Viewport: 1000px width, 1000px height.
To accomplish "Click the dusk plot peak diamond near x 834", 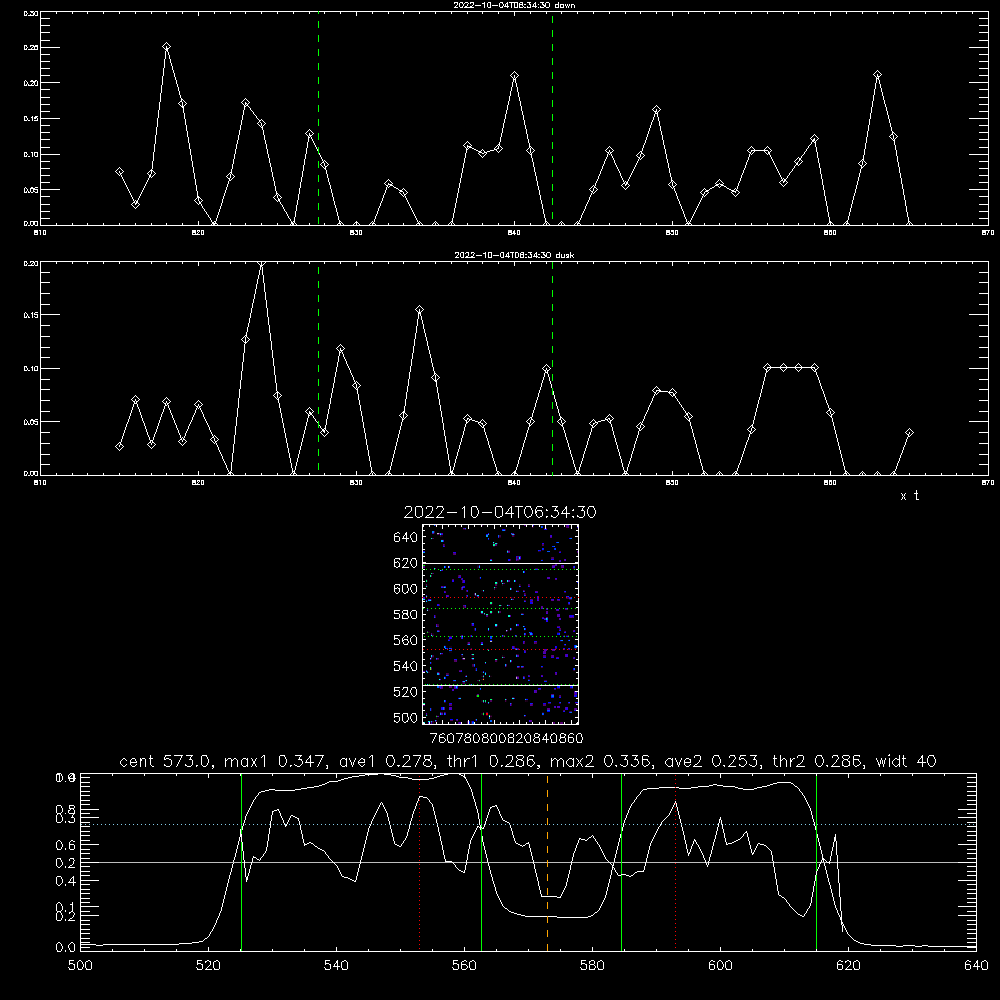I will (419, 310).
